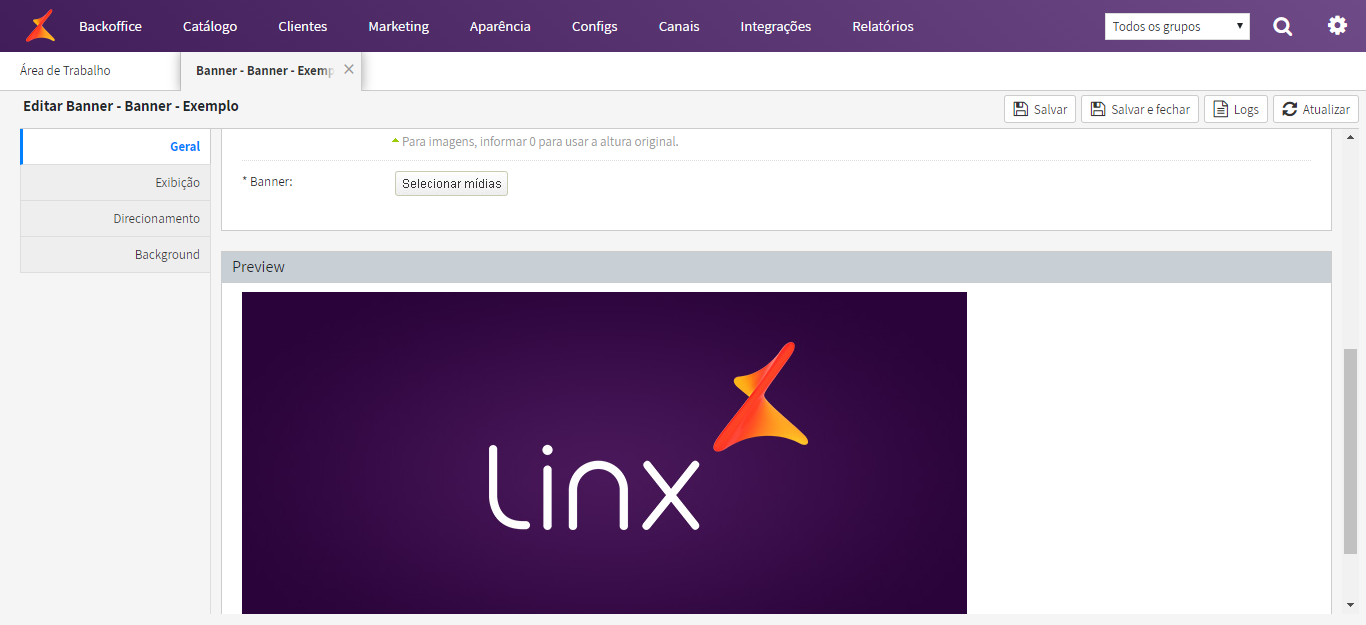Select the Exibição side tab
The image size is (1366, 625).
point(115,182)
